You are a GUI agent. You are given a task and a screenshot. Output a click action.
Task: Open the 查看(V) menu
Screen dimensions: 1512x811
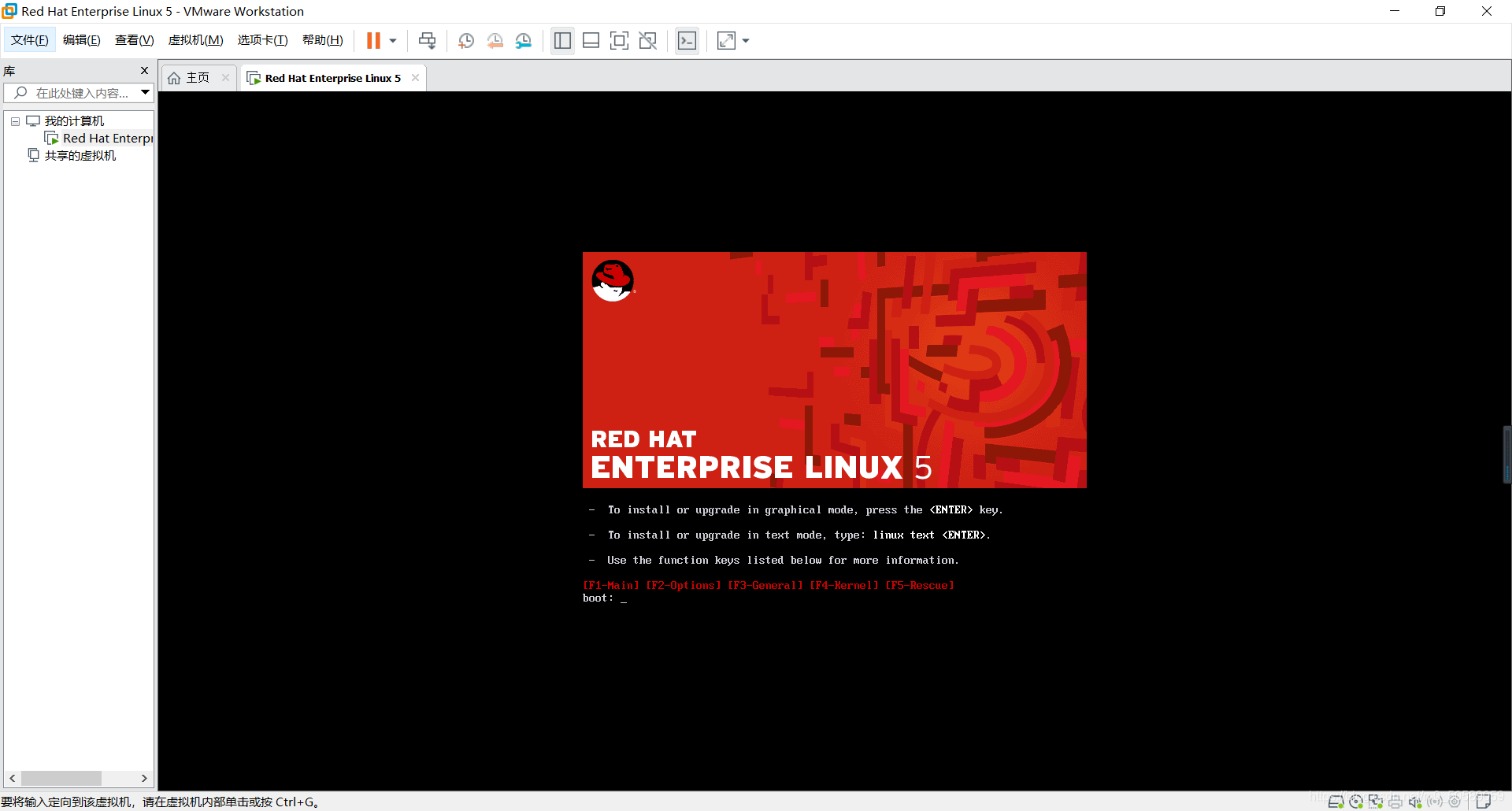[135, 40]
